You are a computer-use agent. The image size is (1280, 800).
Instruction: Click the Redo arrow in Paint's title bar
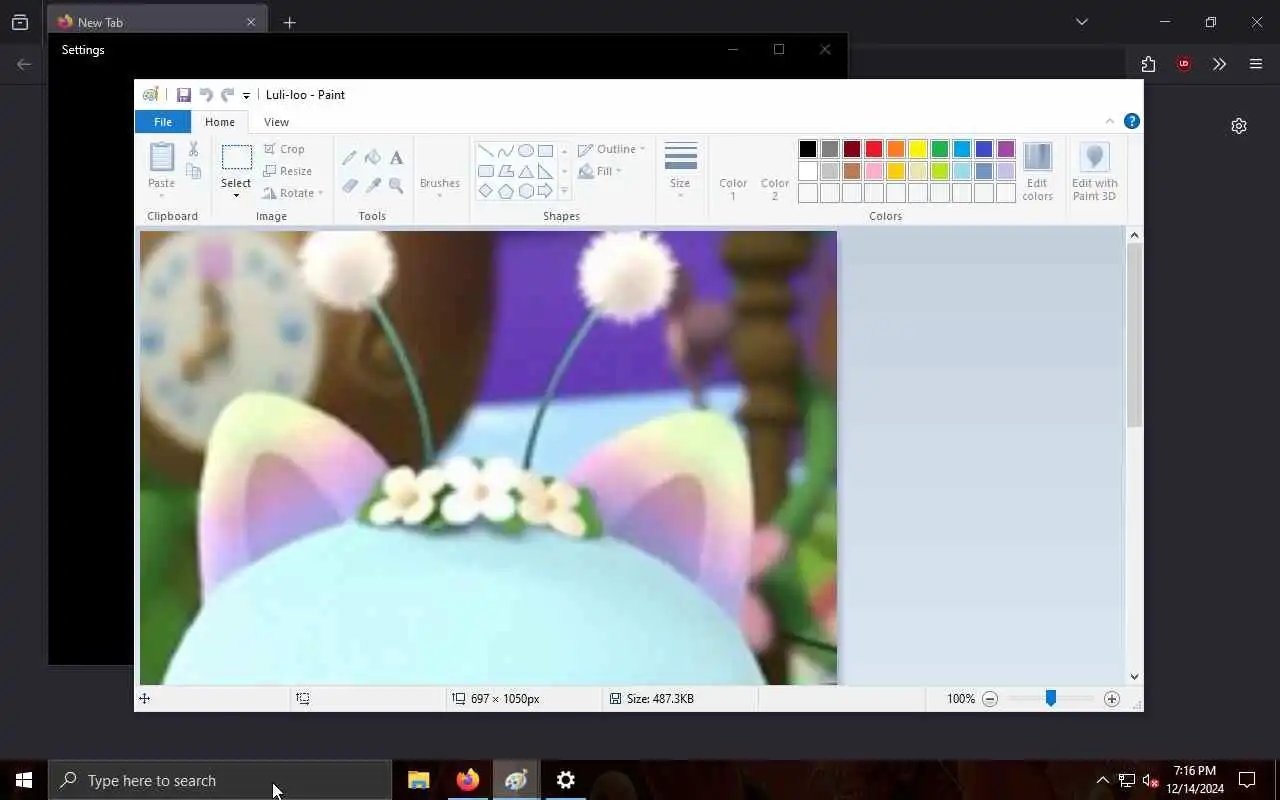227,95
